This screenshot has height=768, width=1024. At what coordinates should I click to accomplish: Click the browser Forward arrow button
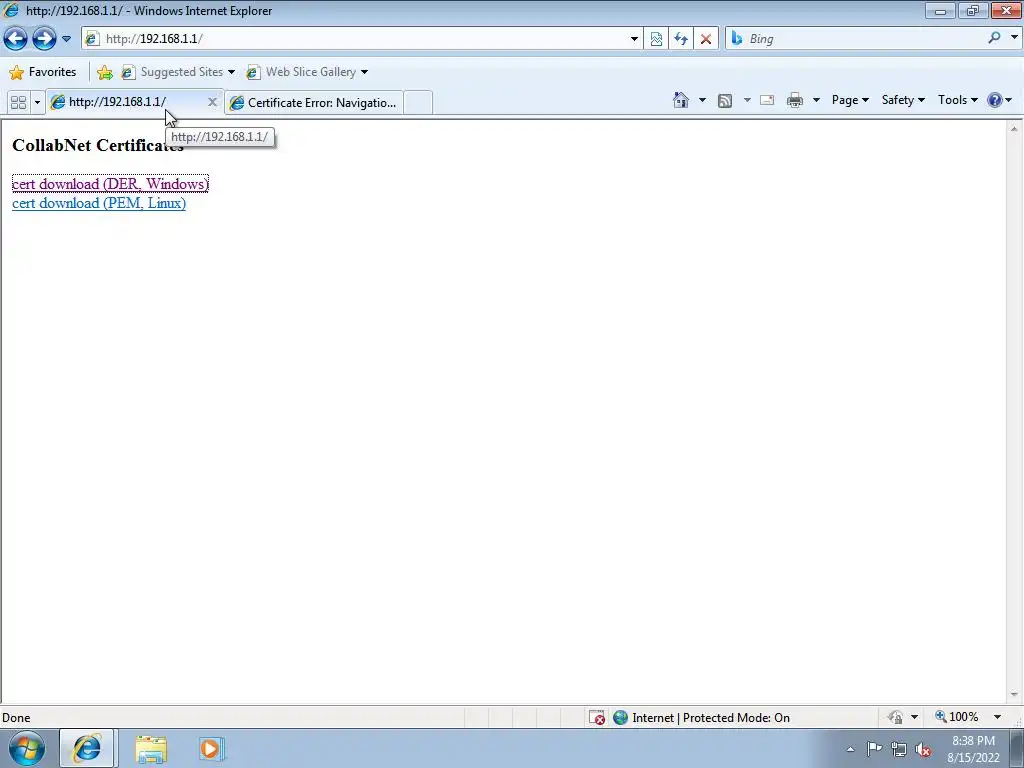pyautogui.click(x=44, y=39)
